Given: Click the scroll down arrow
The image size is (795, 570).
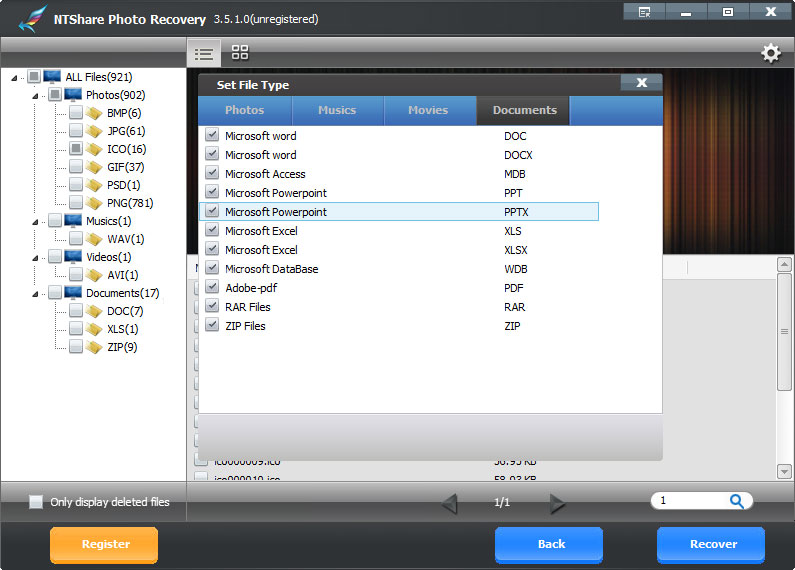Looking at the screenshot, I should (784, 472).
